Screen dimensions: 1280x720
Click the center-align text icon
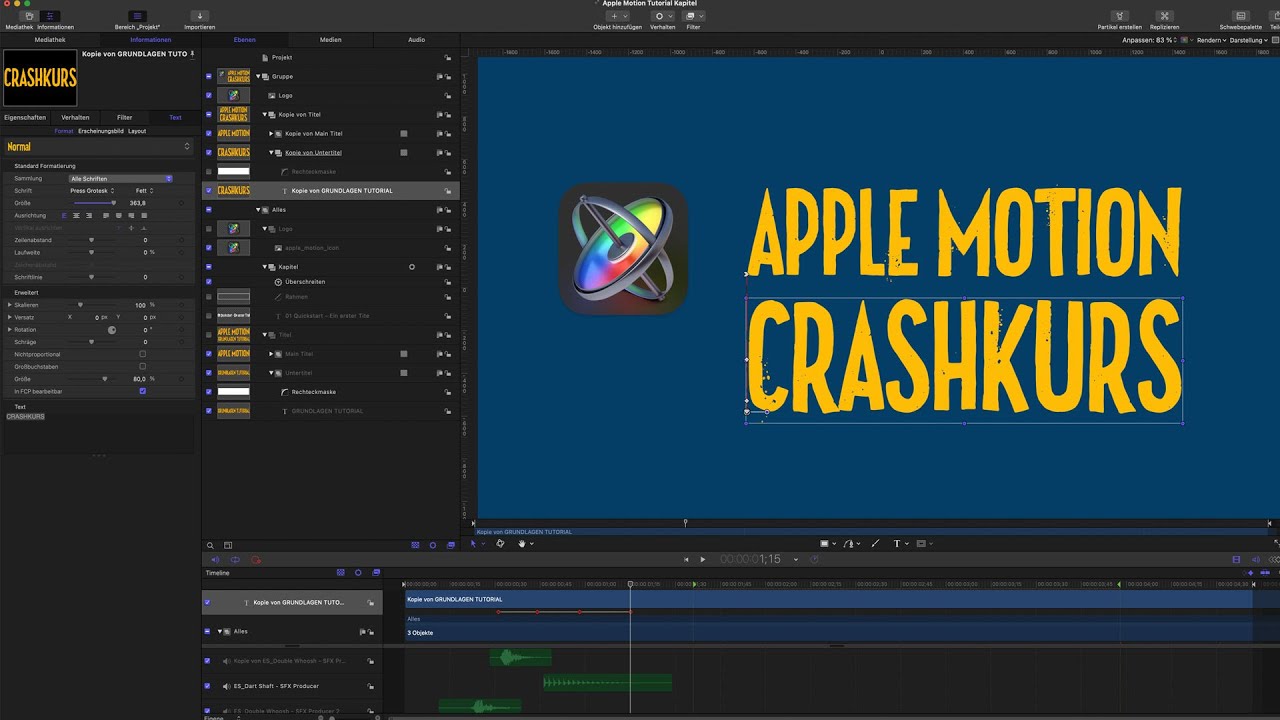pyautogui.click(x=77, y=215)
